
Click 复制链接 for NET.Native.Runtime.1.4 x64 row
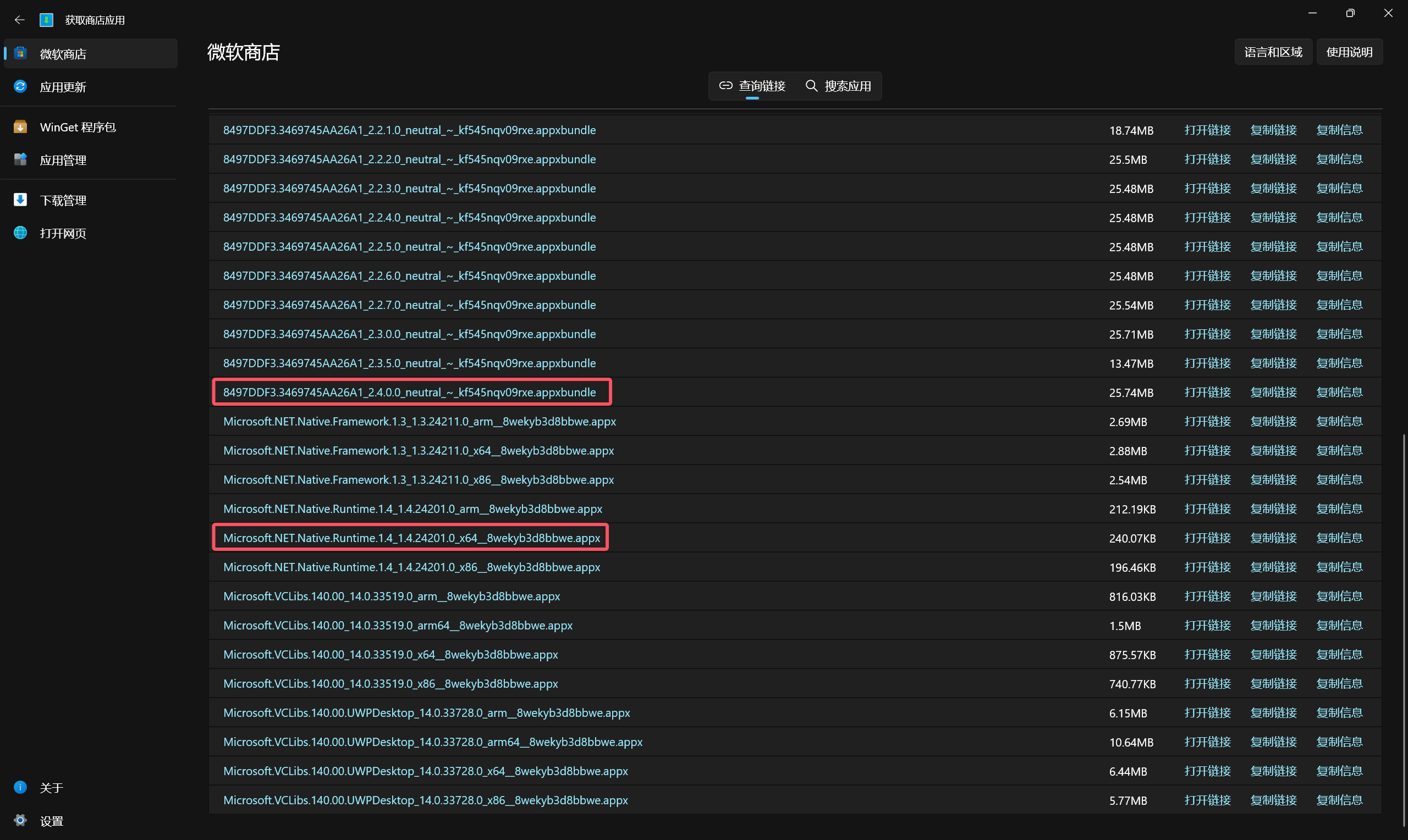point(1273,538)
